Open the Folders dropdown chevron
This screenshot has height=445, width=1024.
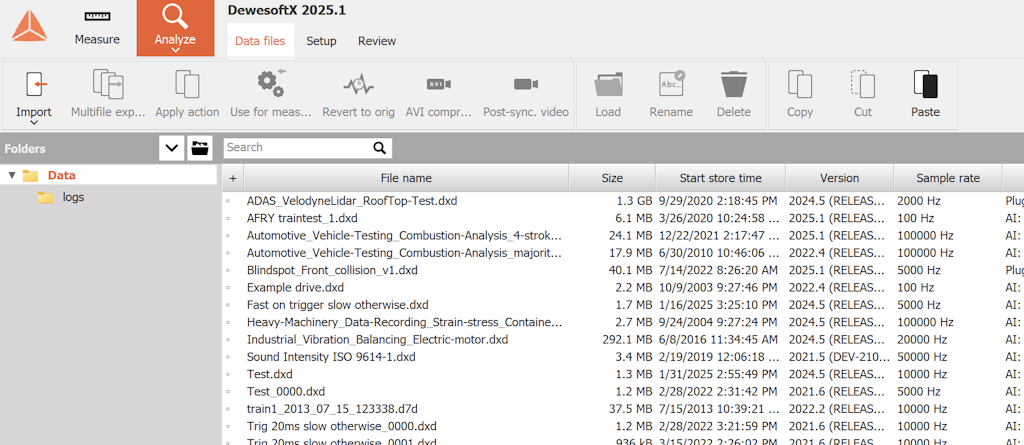click(x=172, y=148)
